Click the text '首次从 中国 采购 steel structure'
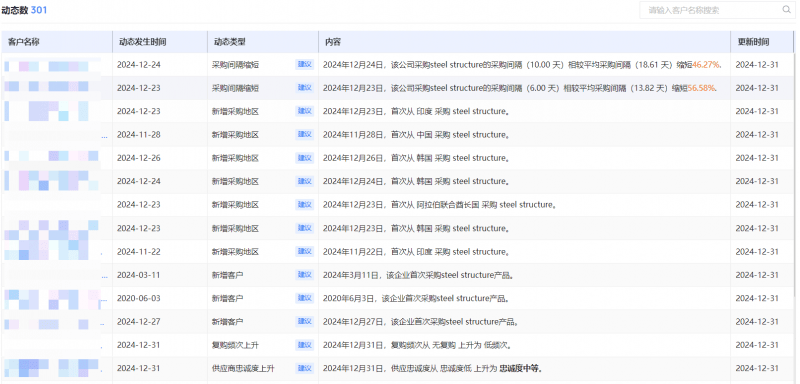This screenshot has width=800, height=384. pos(448,135)
